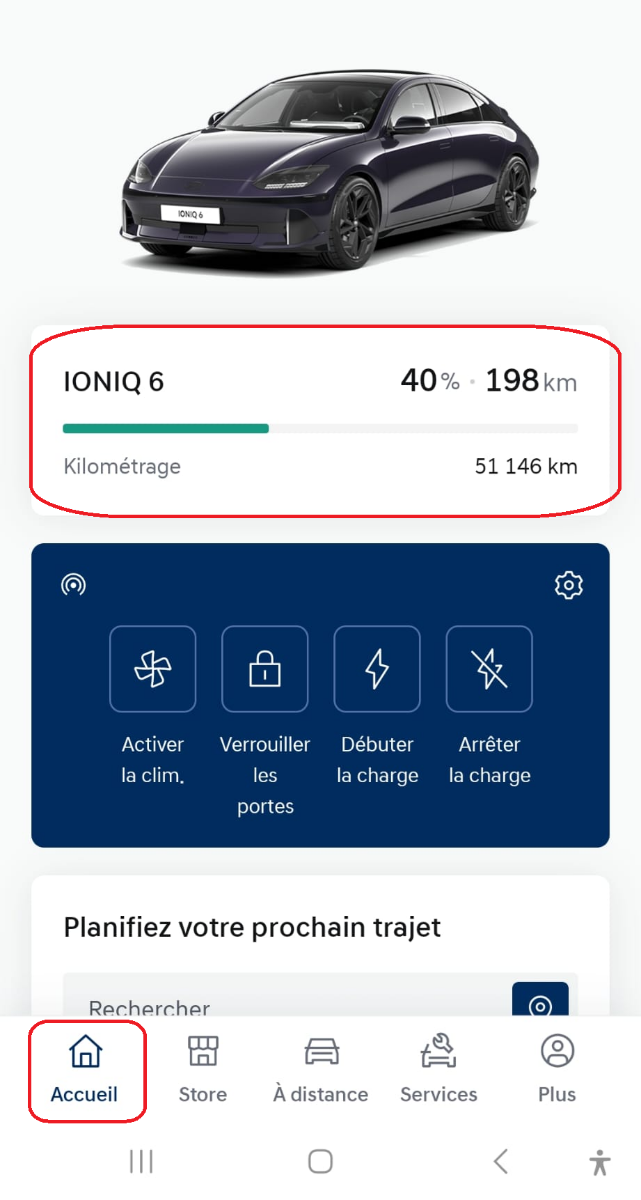Screen dimensions: 641x1200
Task: Open the Plus tab
Action: pyautogui.click(x=556, y=1069)
